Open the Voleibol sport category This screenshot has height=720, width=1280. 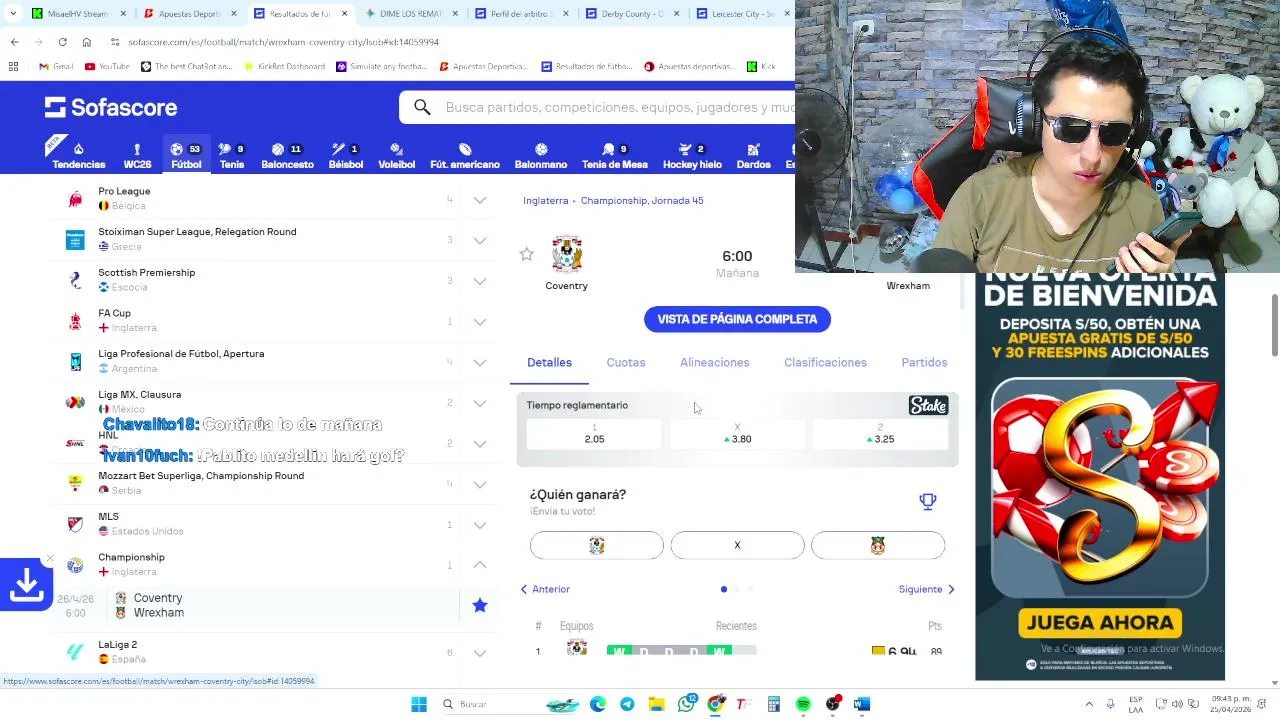(x=397, y=155)
